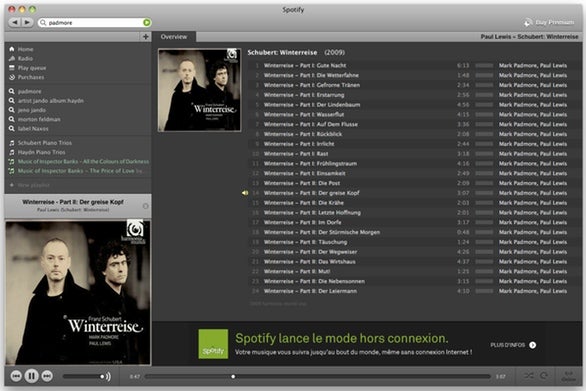Click the green search go arrow
Image resolution: width=586 pixels, height=391 pixels.
[x=147, y=23]
